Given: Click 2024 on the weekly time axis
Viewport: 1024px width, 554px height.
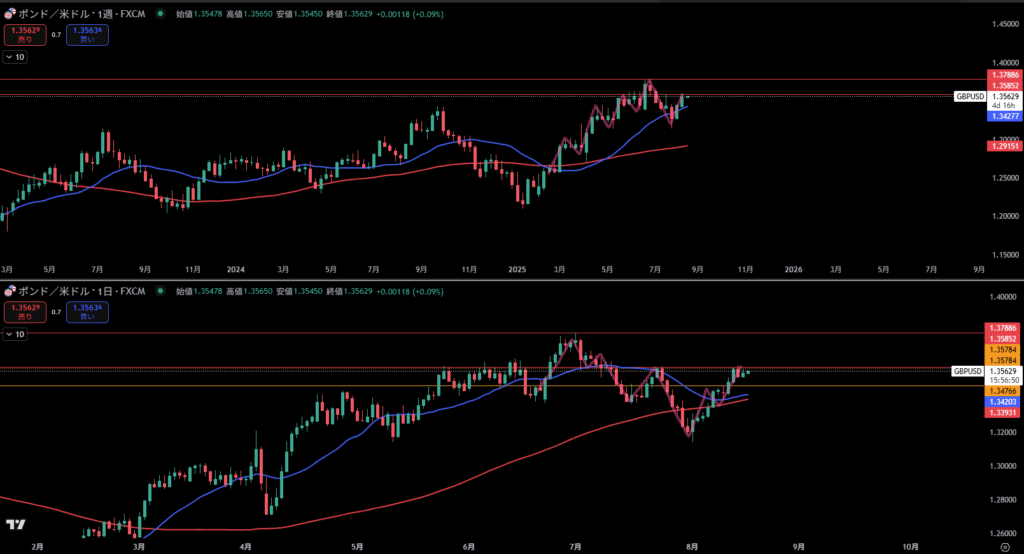Looking at the screenshot, I should (236, 269).
